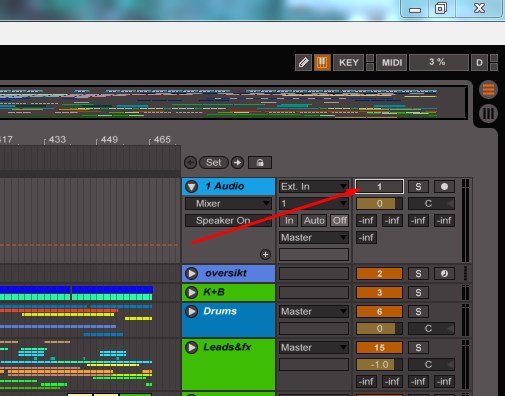505x396 pixels.
Task: Adjust the -1.0 volume slider on Leads&fx
Action: (x=379, y=365)
